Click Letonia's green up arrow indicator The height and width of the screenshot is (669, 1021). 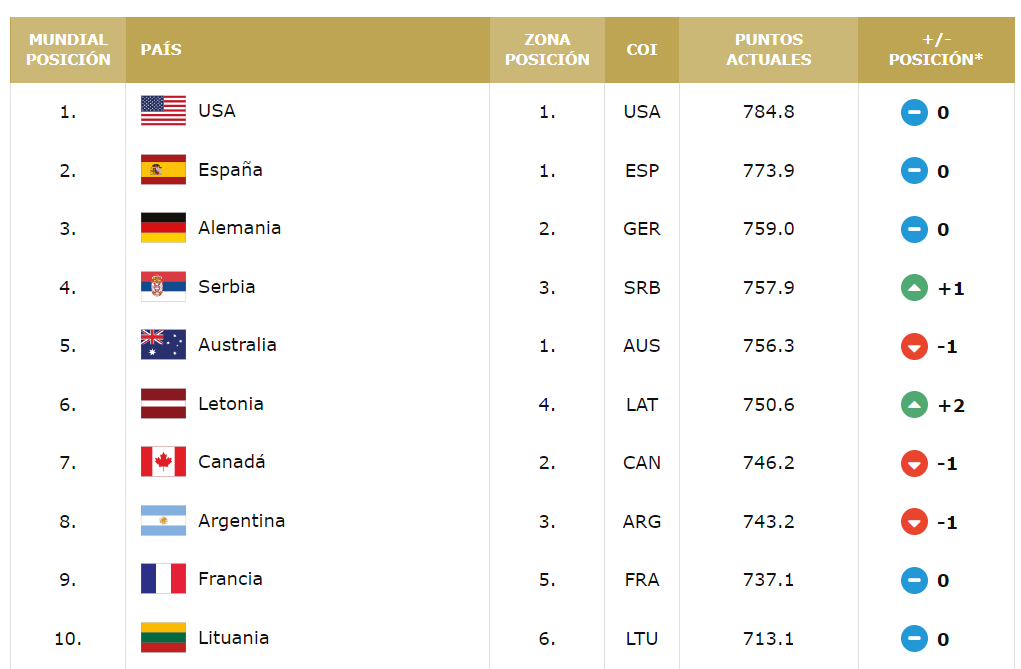914,405
